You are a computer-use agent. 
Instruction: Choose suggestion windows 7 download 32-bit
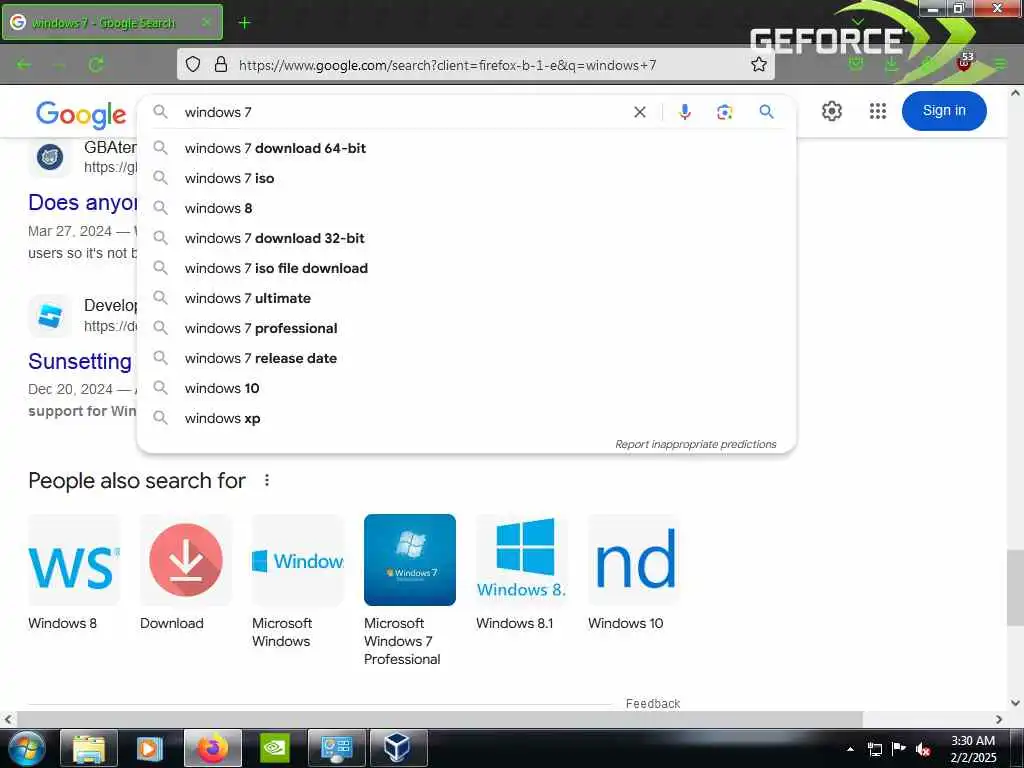466,238
